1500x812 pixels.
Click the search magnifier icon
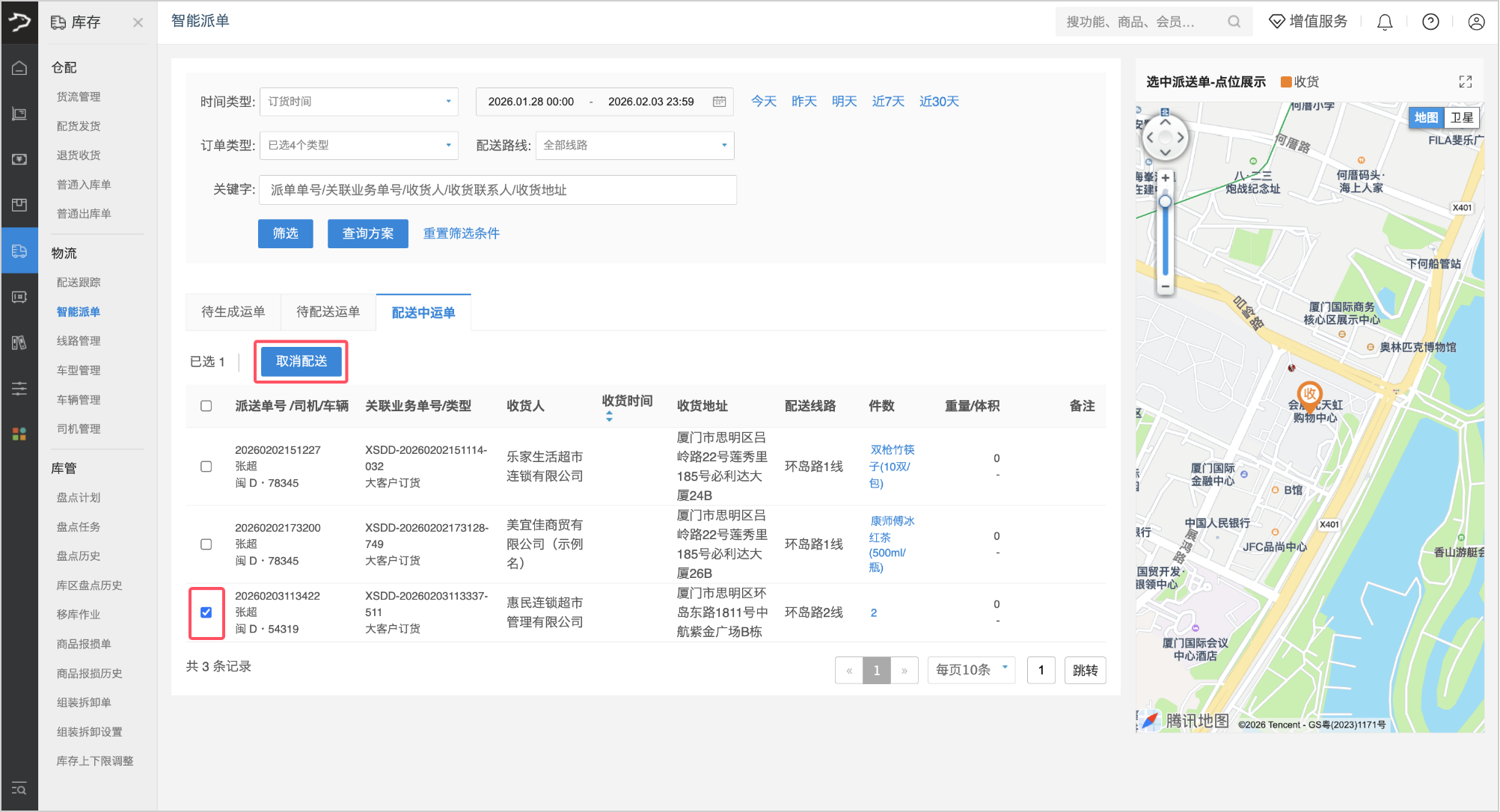coord(1234,22)
